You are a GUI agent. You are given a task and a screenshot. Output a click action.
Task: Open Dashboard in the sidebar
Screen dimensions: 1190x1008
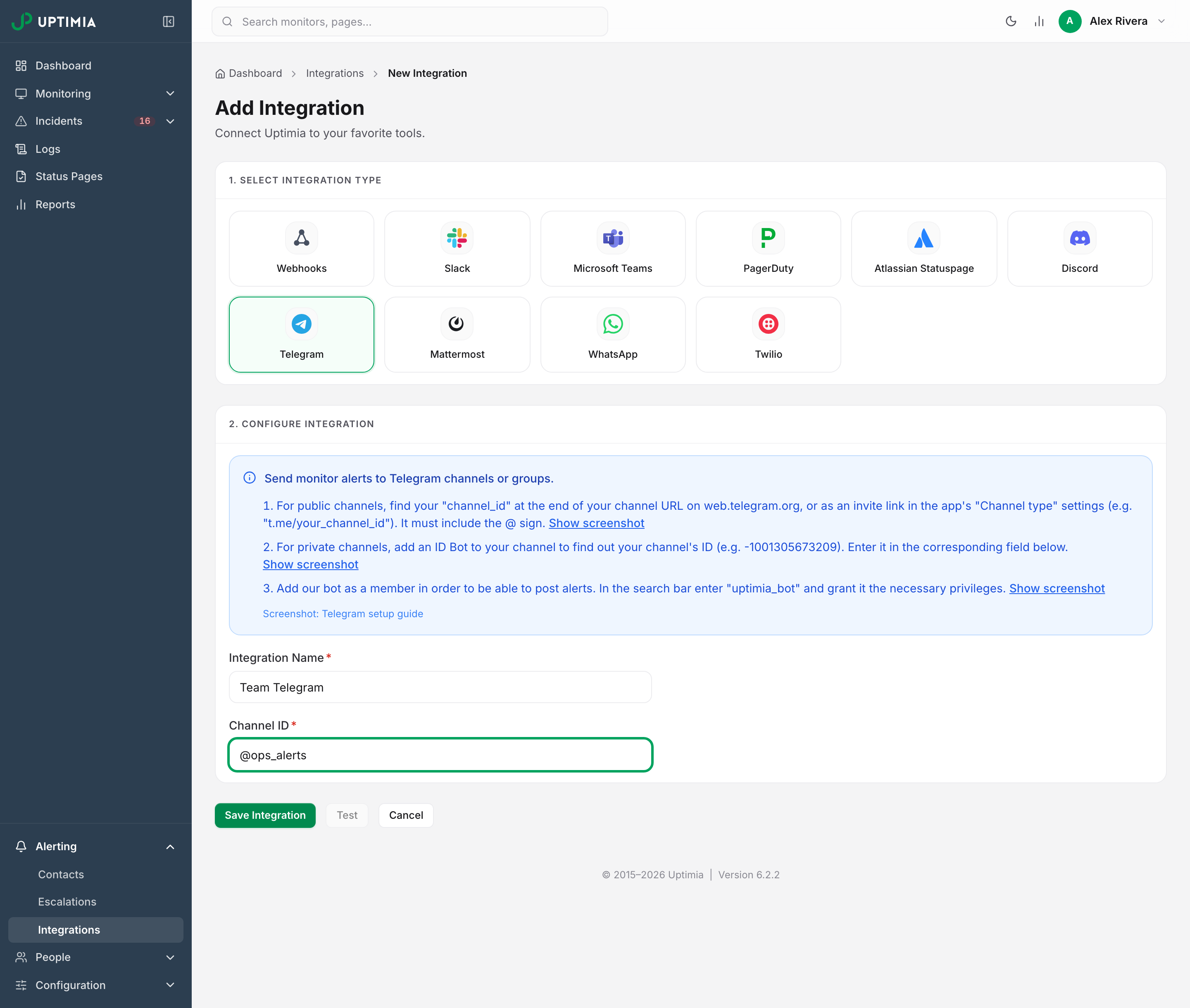(x=95, y=66)
